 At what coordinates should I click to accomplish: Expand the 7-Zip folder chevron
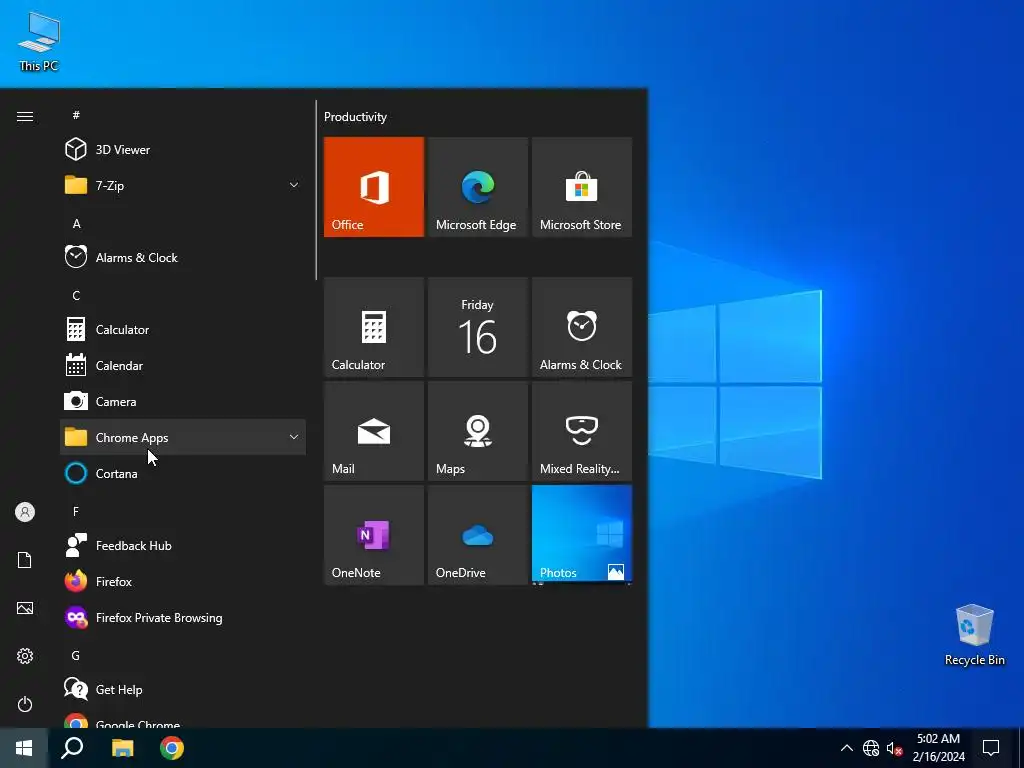(294, 185)
